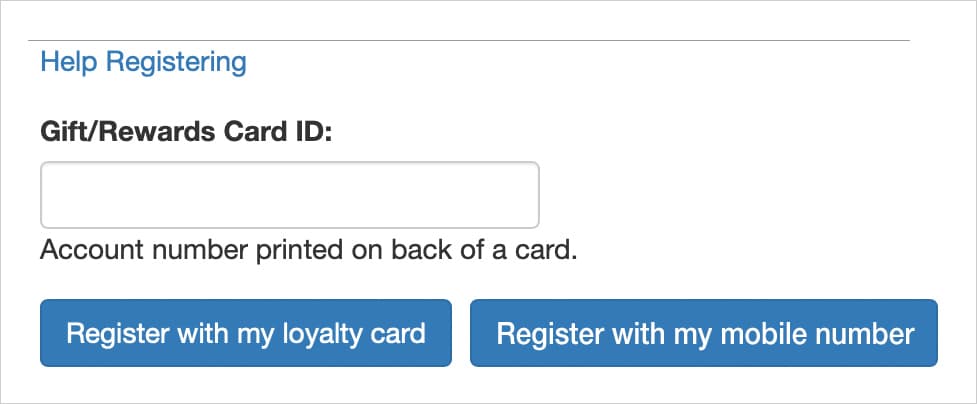Choose the loyalty card registration button

[x=245, y=333]
